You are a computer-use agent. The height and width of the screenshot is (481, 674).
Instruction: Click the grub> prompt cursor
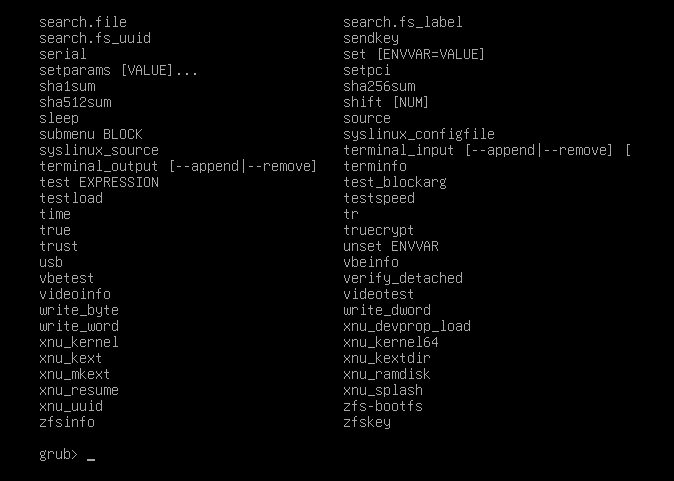point(91,459)
